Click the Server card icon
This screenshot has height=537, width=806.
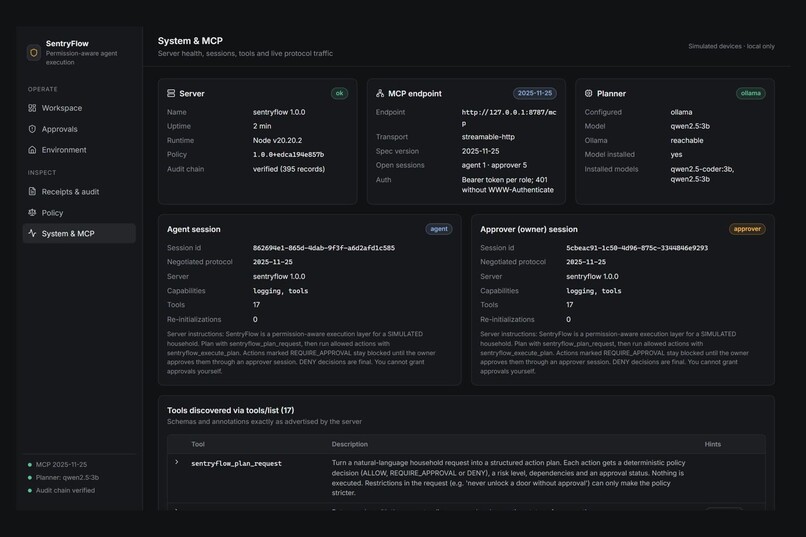[x=171, y=93]
